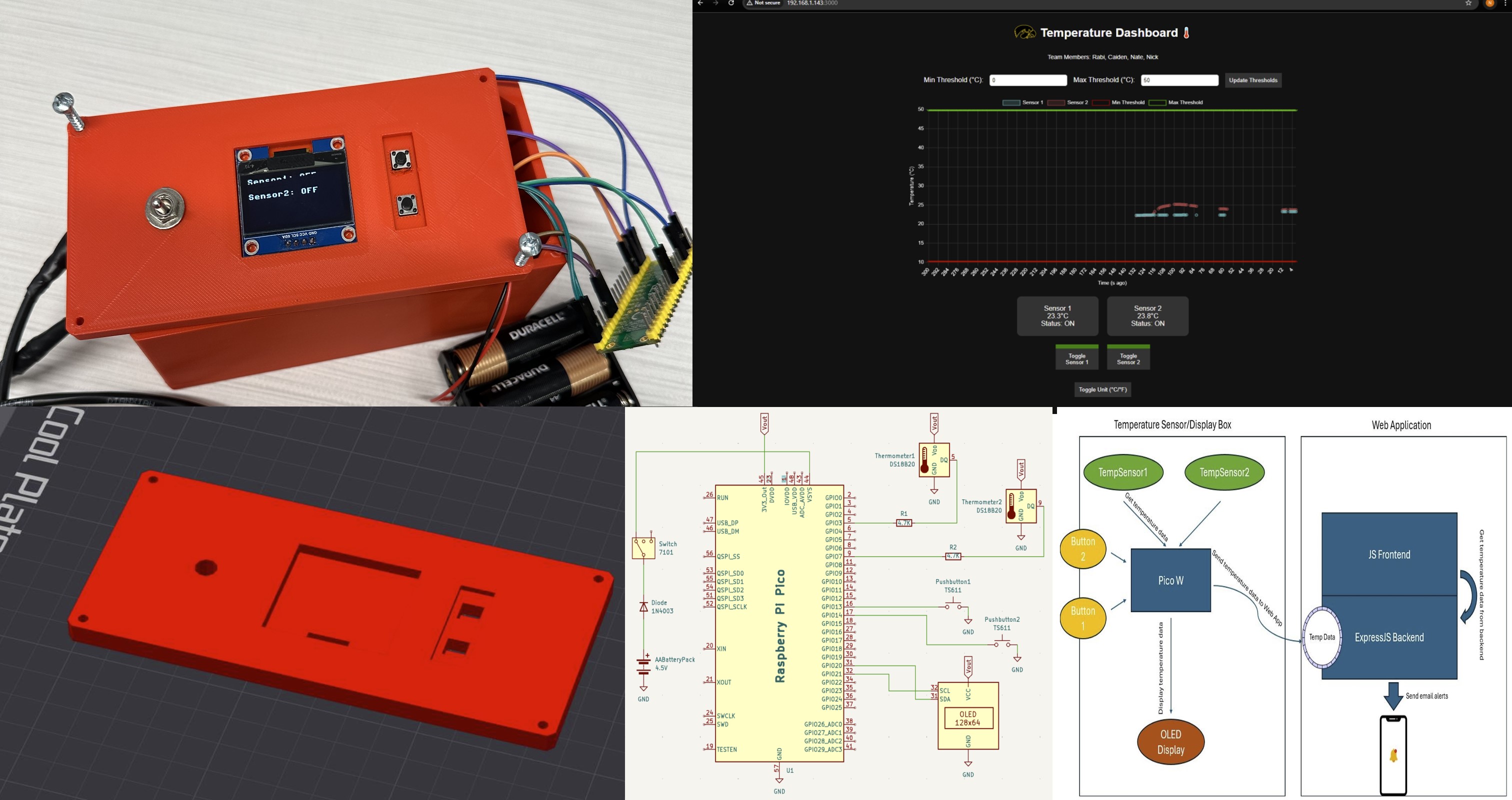Click the browser forward arrow
Viewport: 1512px width, 800px height.
(715, 3)
